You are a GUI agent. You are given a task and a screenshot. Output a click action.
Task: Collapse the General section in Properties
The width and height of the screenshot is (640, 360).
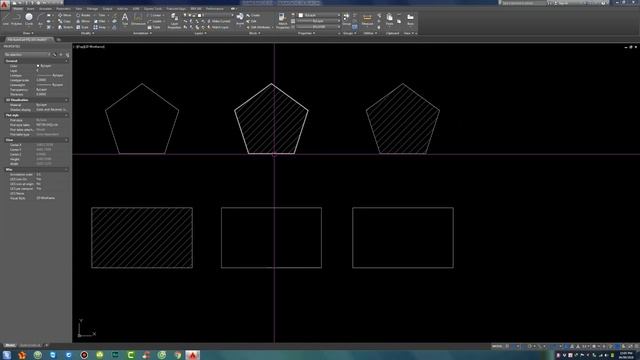click(x=66, y=61)
